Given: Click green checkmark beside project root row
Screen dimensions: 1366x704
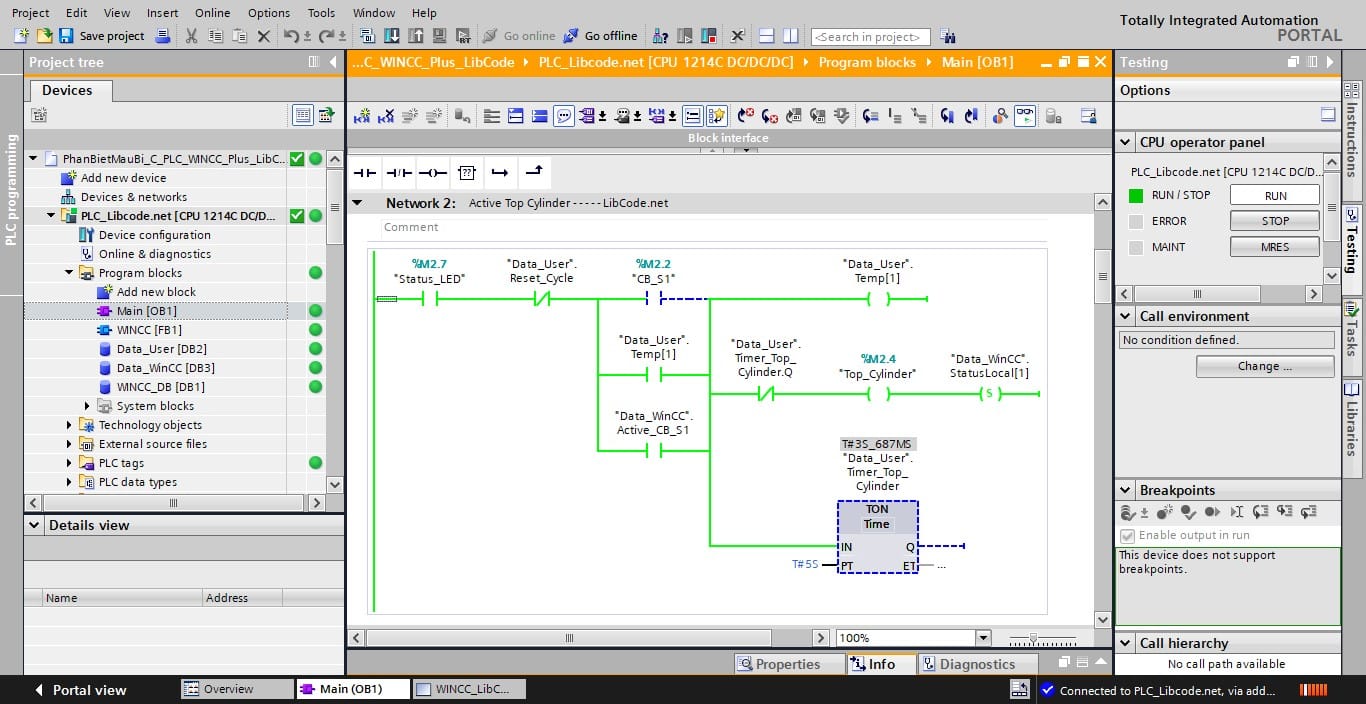Looking at the screenshot, I should pyautogui.click(x=297, y=159).
